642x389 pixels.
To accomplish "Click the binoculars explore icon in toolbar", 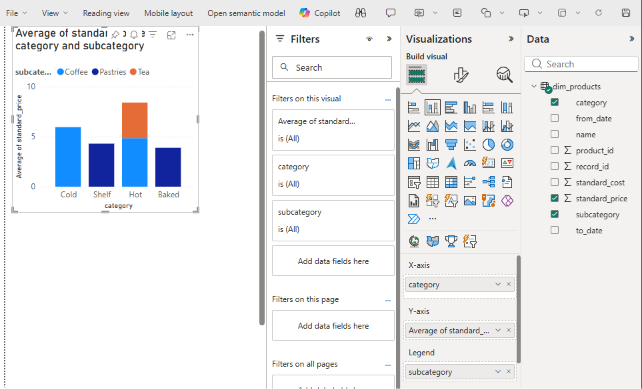I will [360, 13].
